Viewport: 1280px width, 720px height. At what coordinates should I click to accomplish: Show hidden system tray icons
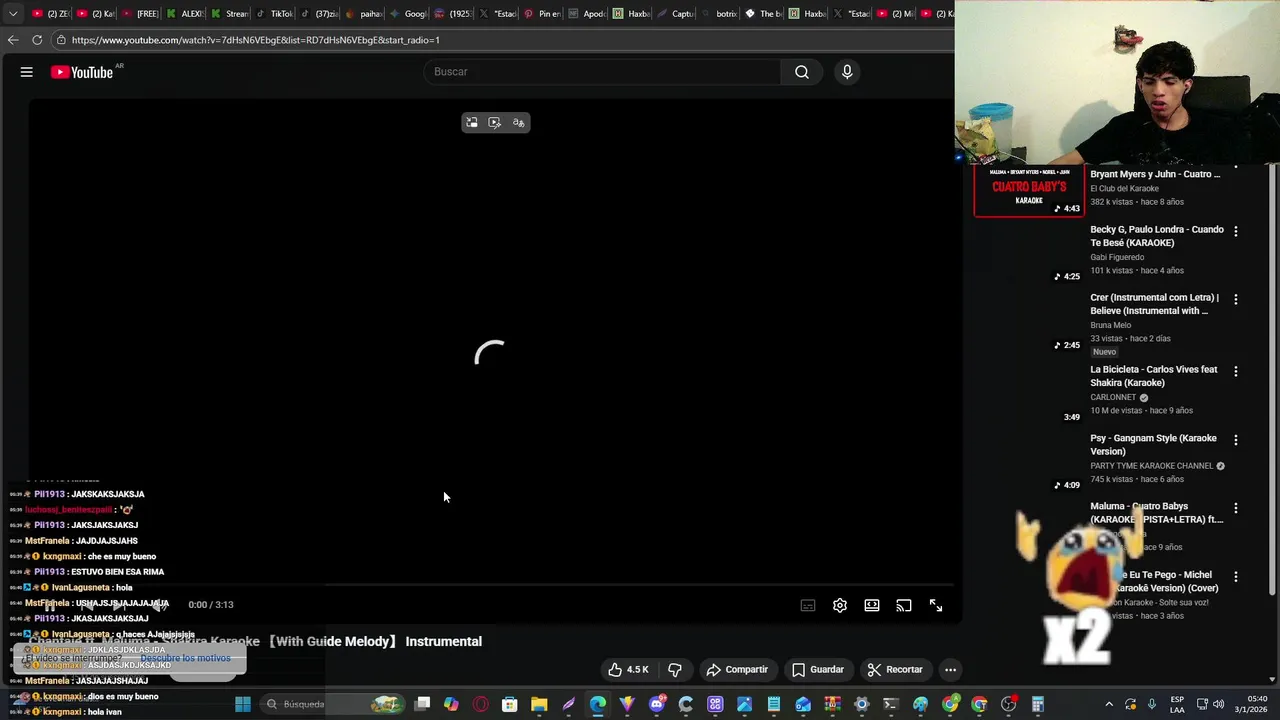tap(1109, 704)
